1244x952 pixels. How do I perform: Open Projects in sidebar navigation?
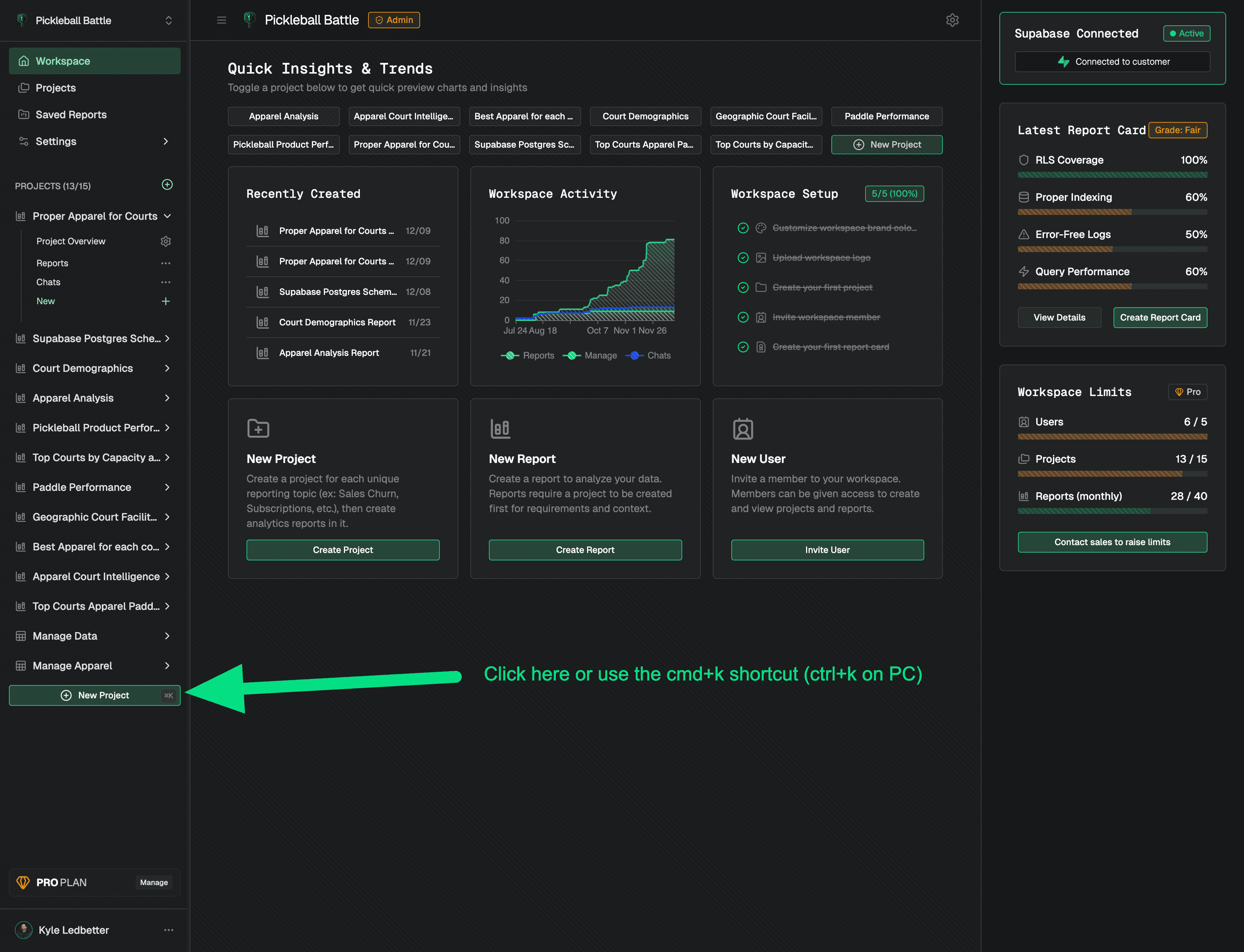[x=55, y=88]
